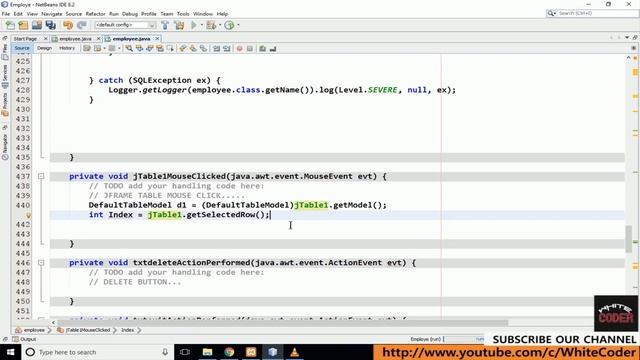Open the Profile Project dropdown arrow

click(238, 25)
